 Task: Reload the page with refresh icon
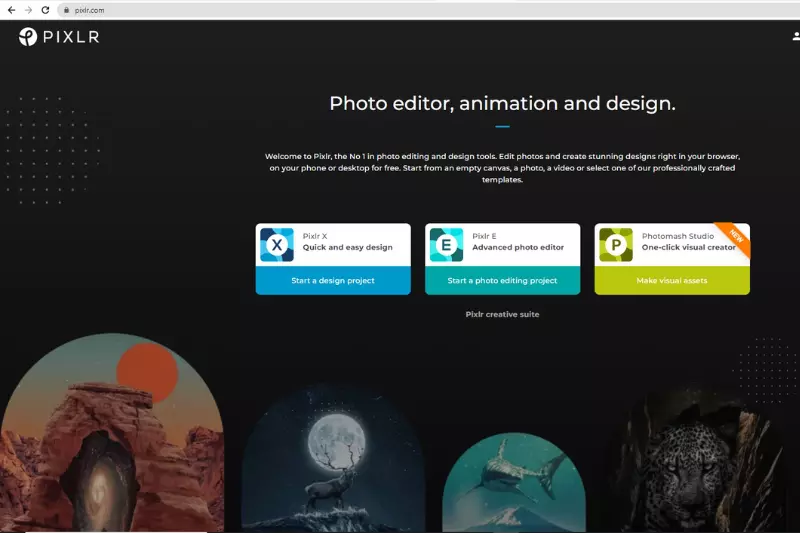[45, 10]
